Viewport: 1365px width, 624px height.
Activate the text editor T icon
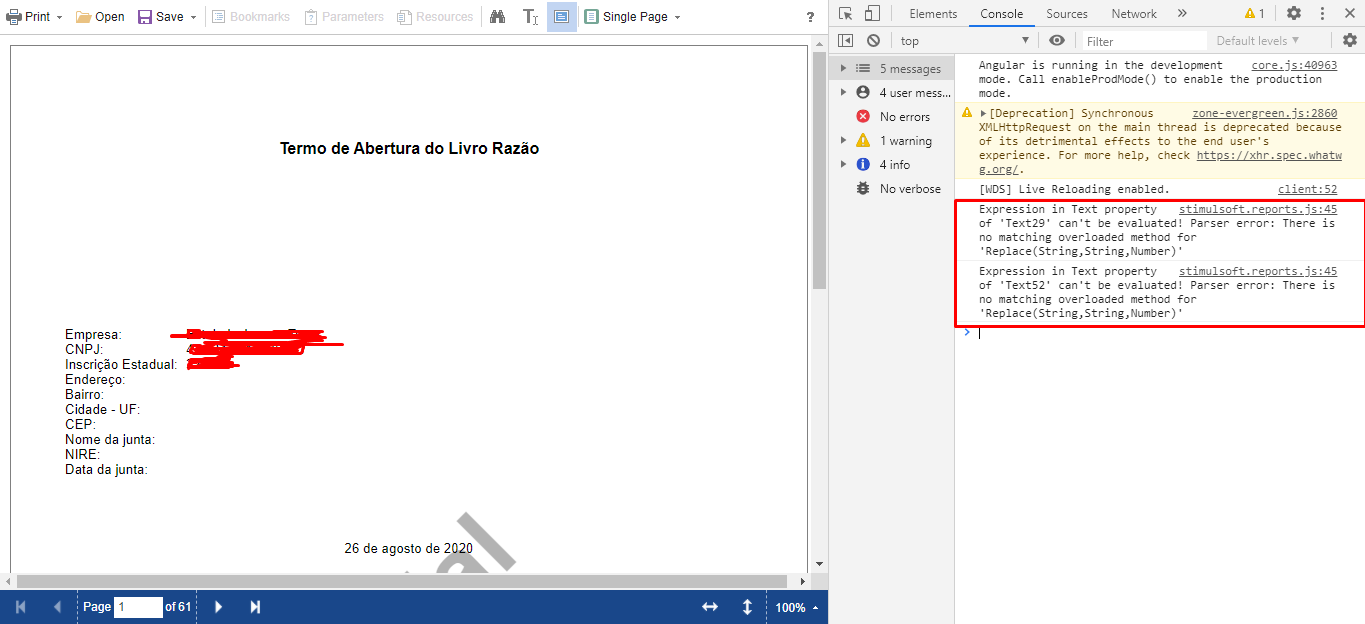click(x=530, y=17)
